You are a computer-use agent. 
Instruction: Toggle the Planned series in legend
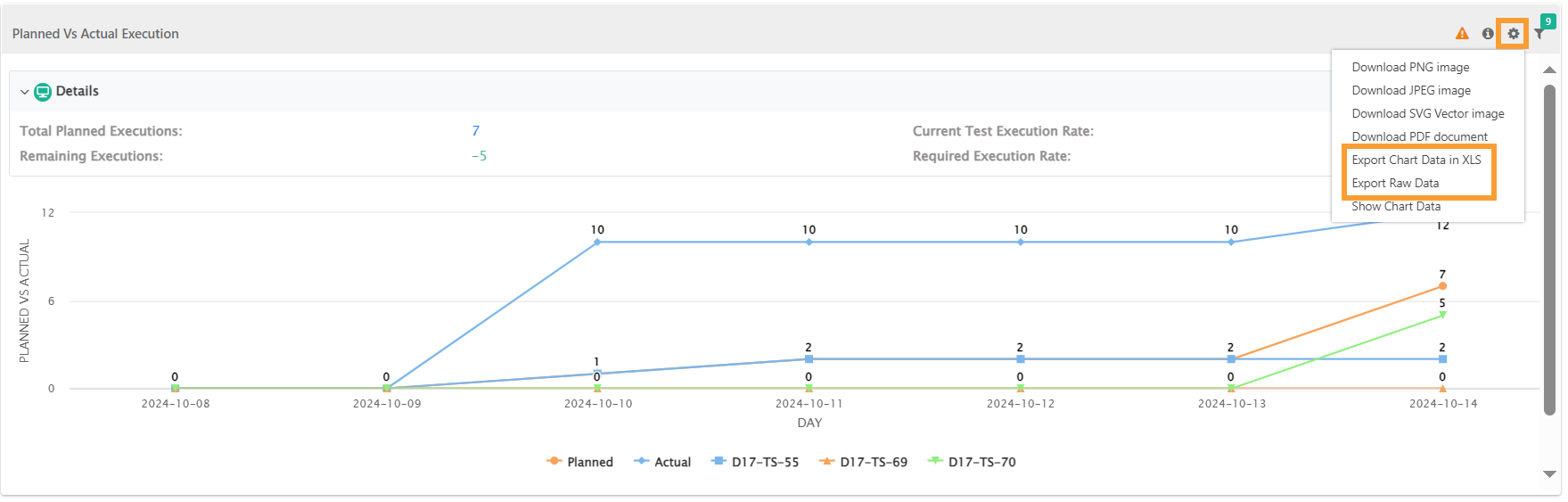(x=580, y=462)
